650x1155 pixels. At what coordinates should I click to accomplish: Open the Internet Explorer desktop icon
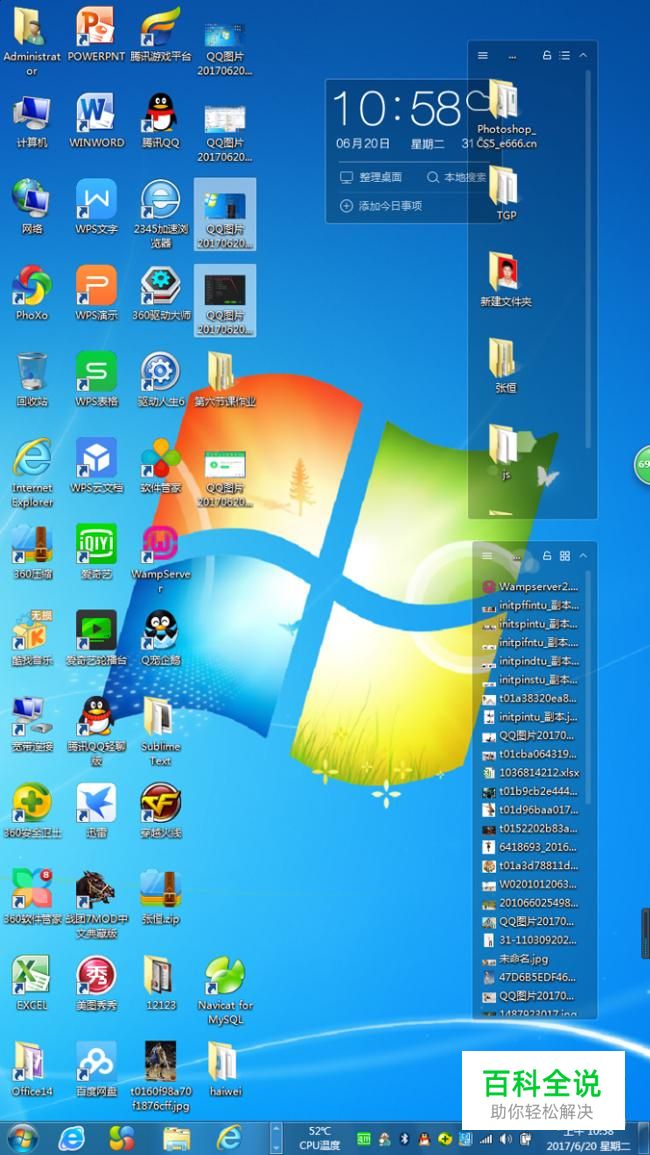click(x=32, y=473)
